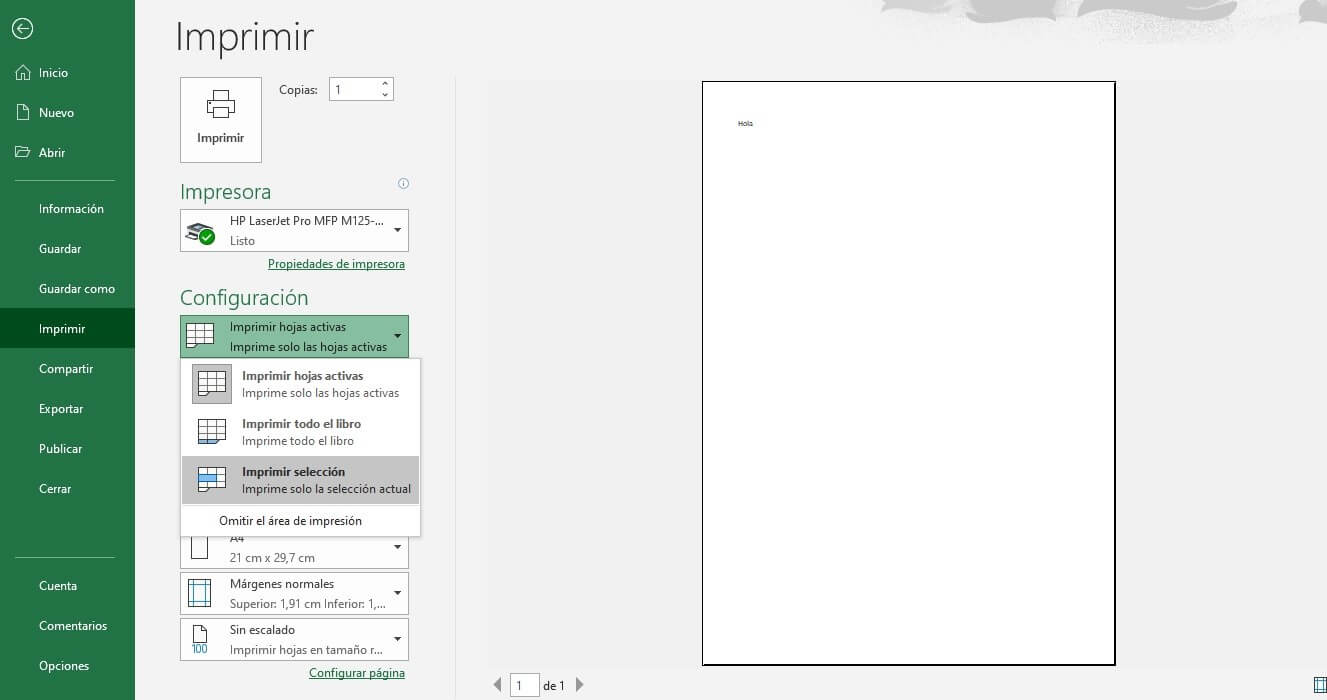
Task: Click the Hola text in the preview
Action: 745,123
